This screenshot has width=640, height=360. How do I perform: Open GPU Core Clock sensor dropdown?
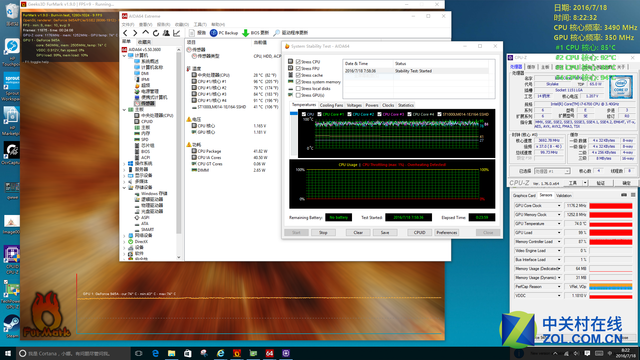click(559, 206)
